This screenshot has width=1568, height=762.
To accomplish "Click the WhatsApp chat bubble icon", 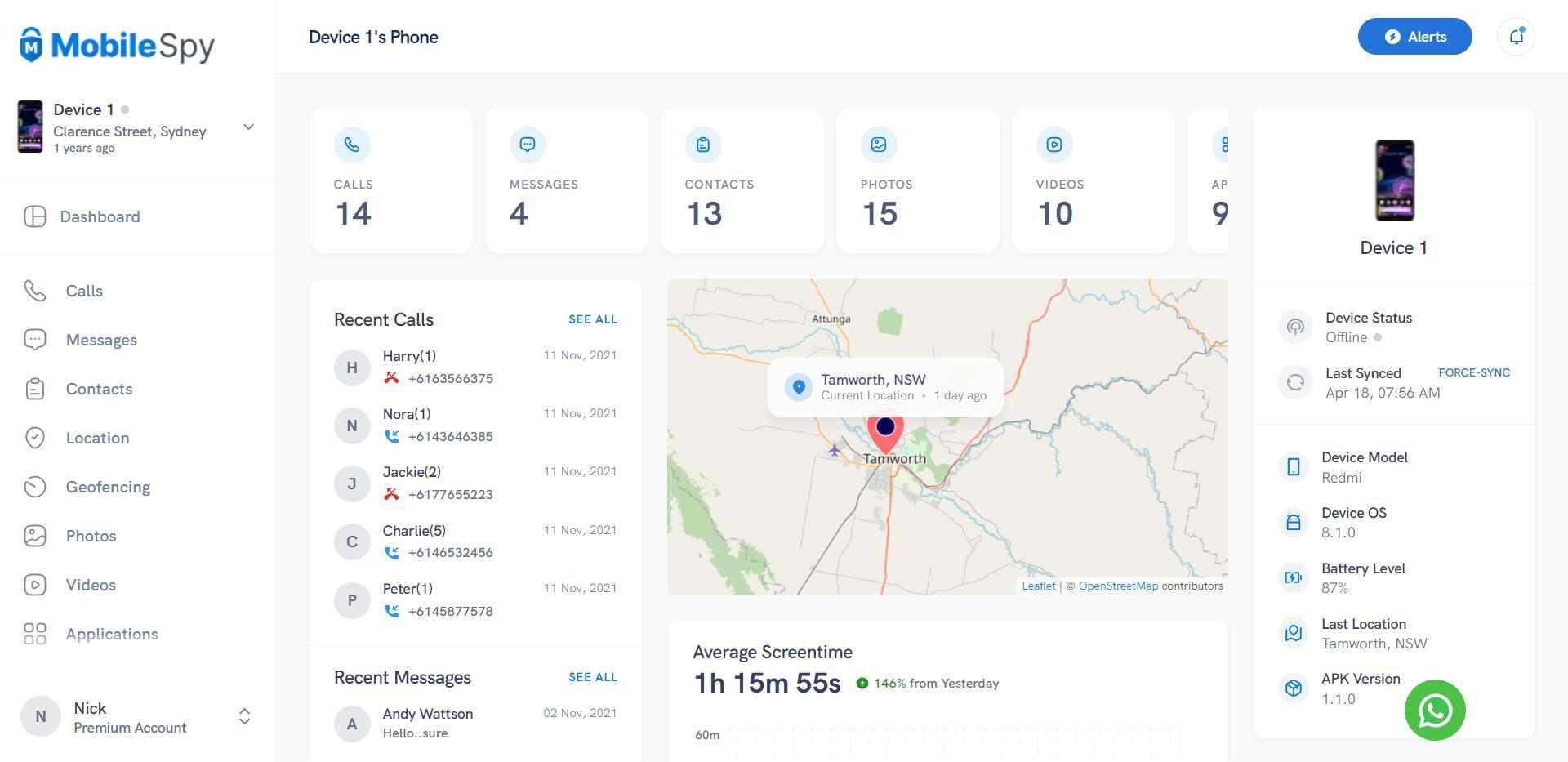I will [1436, 711].
